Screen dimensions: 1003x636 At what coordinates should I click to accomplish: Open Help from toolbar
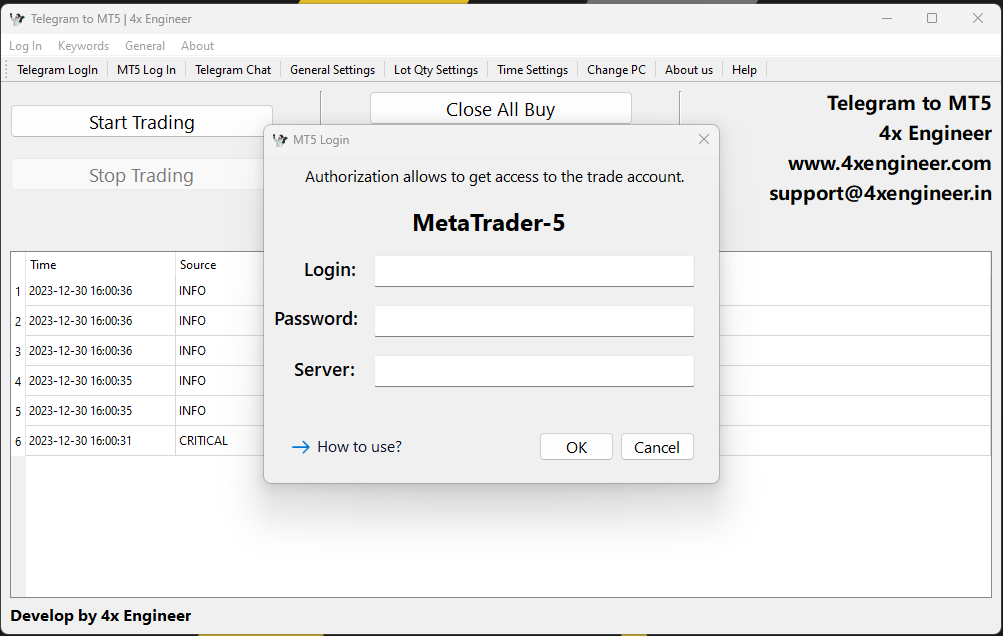pos(744,70)
